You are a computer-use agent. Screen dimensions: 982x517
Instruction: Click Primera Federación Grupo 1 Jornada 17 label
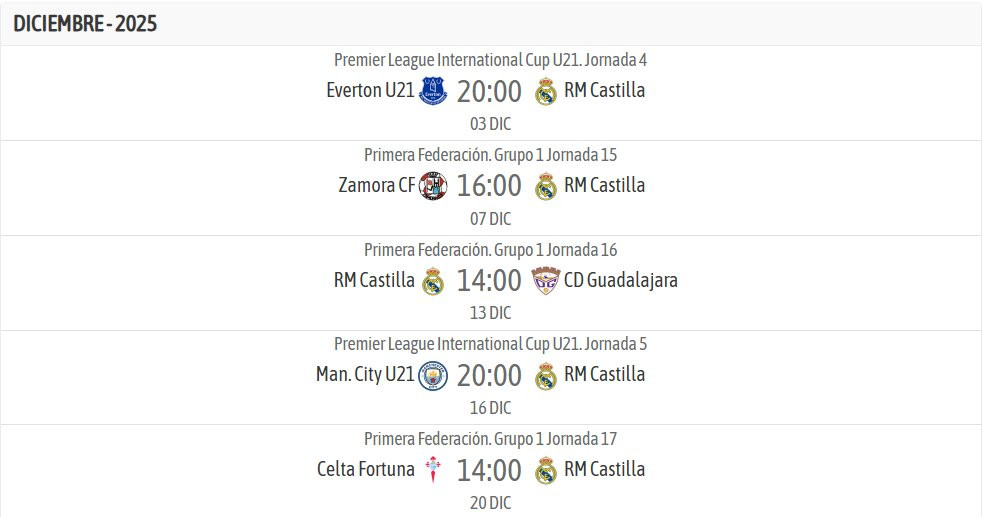(x=490, y=439)
